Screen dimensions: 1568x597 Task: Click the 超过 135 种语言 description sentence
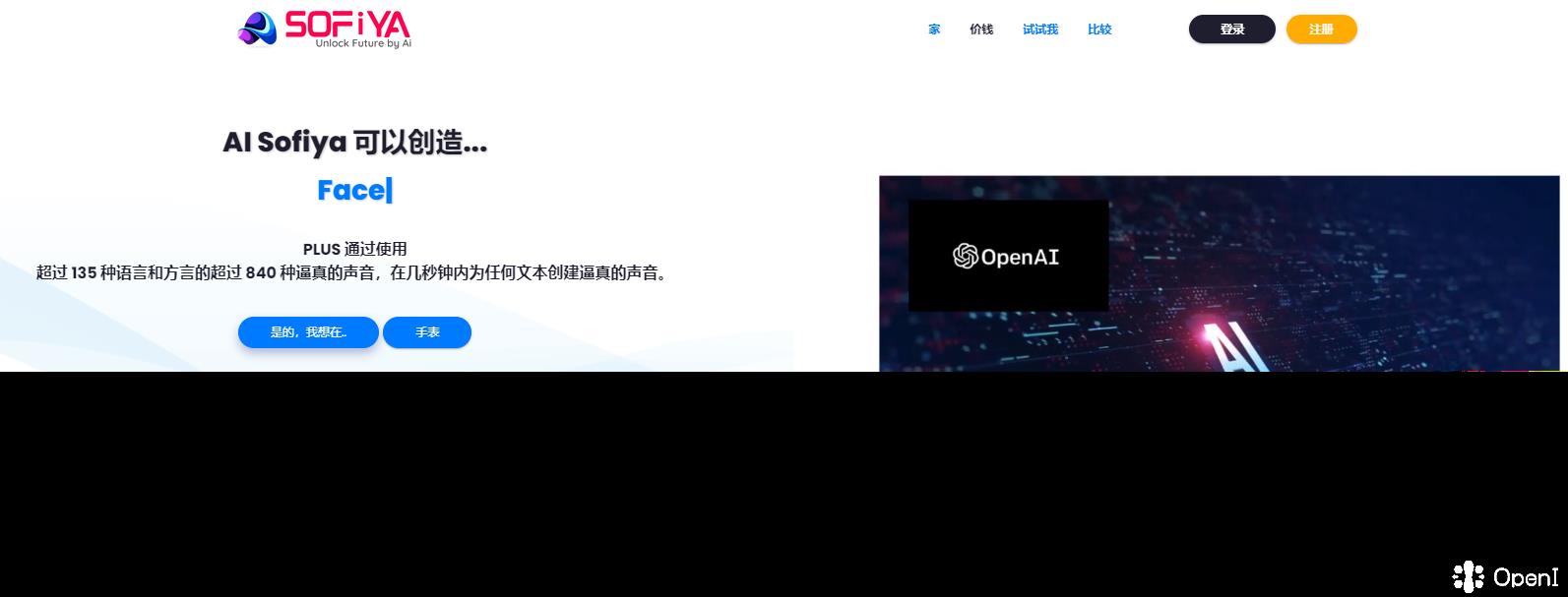(x=354, y=272)
